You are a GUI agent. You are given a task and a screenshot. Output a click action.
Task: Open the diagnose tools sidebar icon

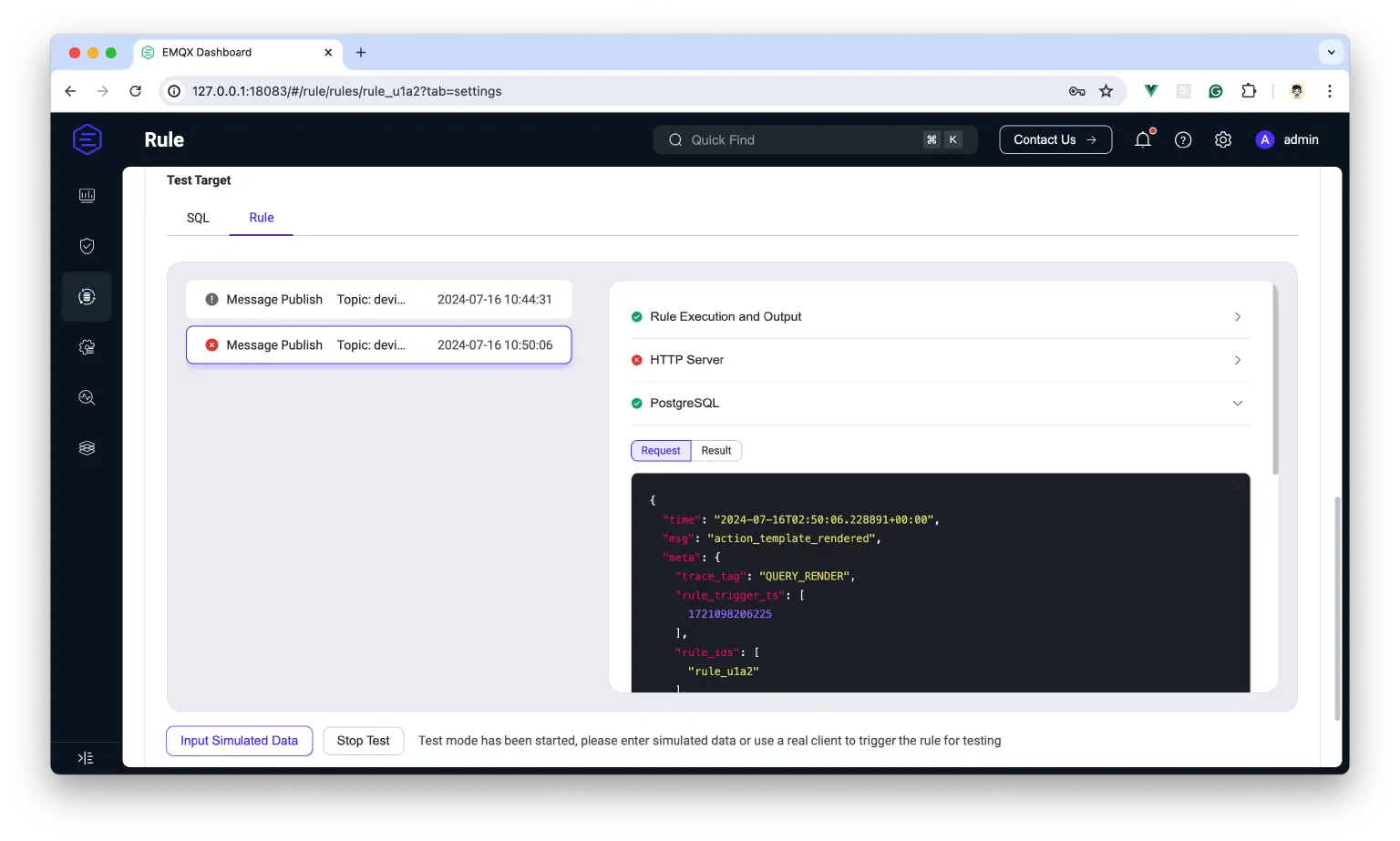[x=87, y=397]
